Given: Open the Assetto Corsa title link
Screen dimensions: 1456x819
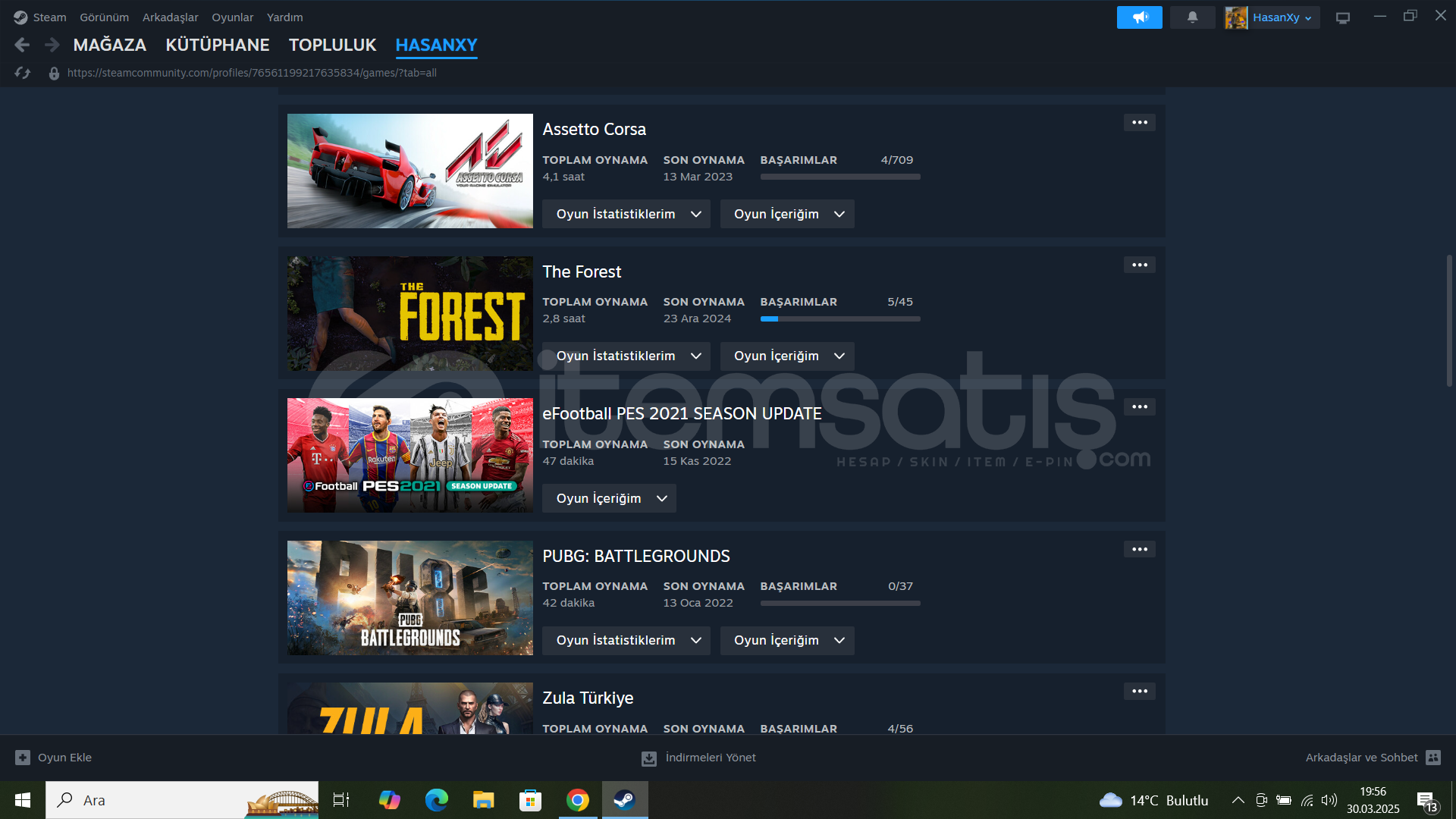Looking at the screenshot, I should coord(594,130).
